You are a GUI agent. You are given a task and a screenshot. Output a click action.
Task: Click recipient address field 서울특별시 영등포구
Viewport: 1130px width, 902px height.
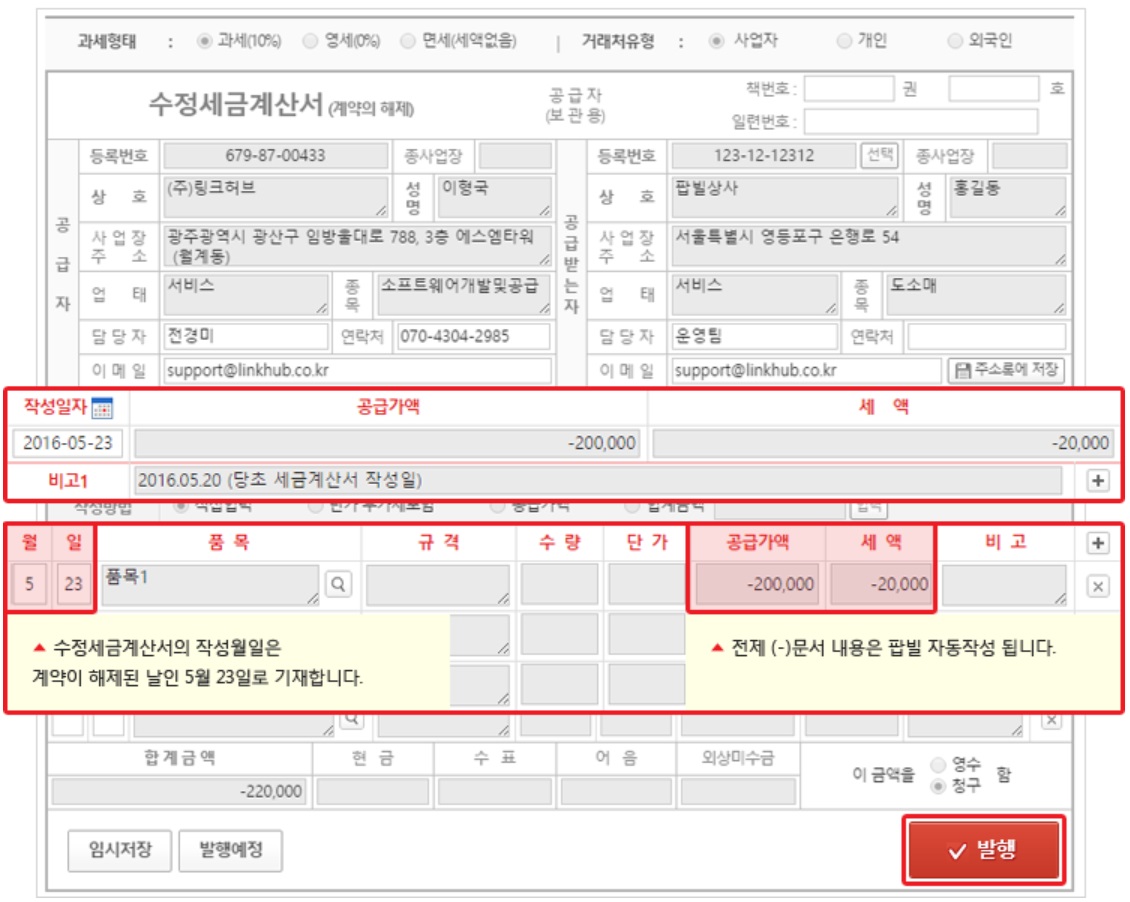(869, 246)
